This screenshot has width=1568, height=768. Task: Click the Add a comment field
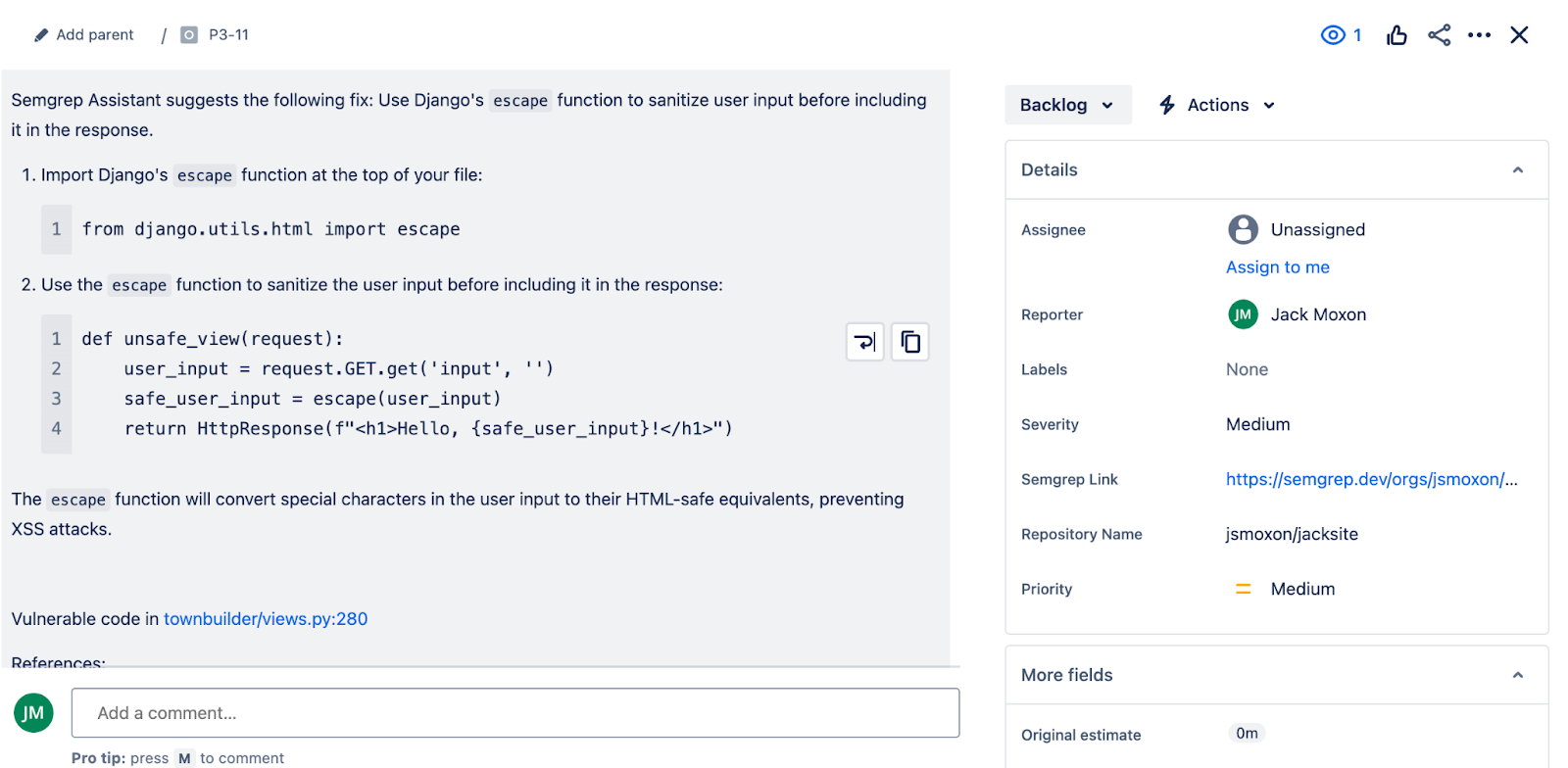(514, 713)
